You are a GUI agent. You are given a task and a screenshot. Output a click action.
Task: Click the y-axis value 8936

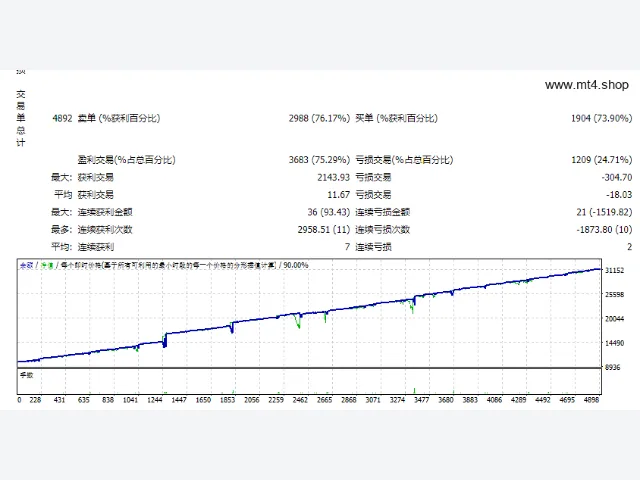click(612, 367)
